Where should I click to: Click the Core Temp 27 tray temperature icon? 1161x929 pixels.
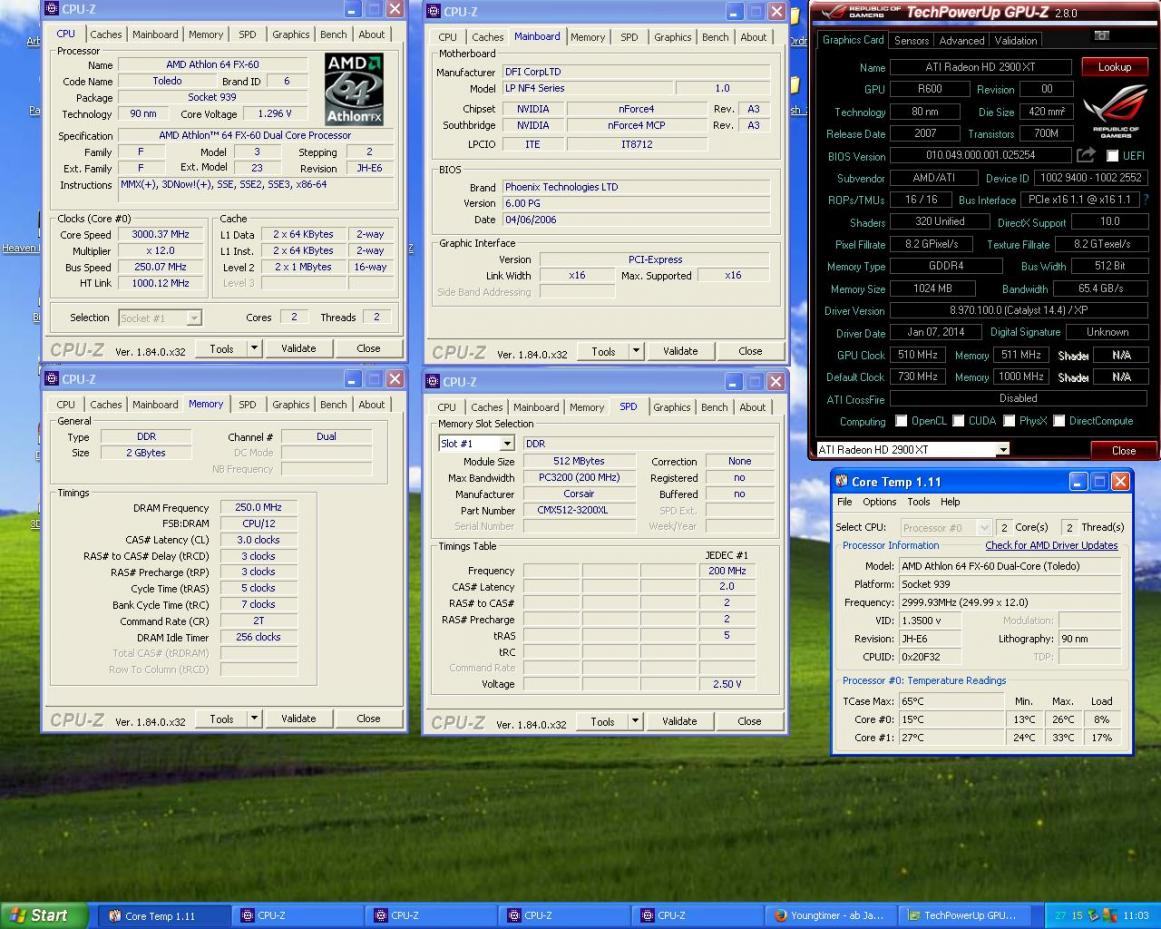[x=1060, y=916]
